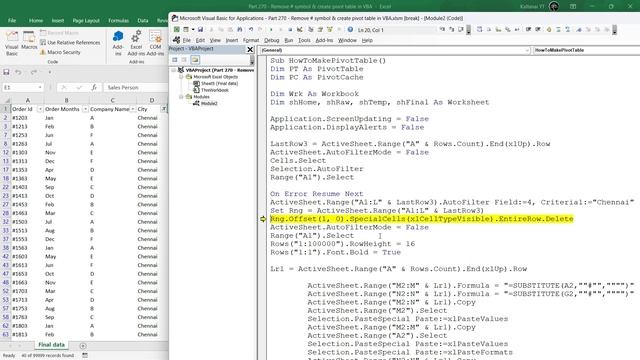This screenshot has height=360, width=640.
Task: Click the Toggle Breakpoint hand icon
Action: 549,30
